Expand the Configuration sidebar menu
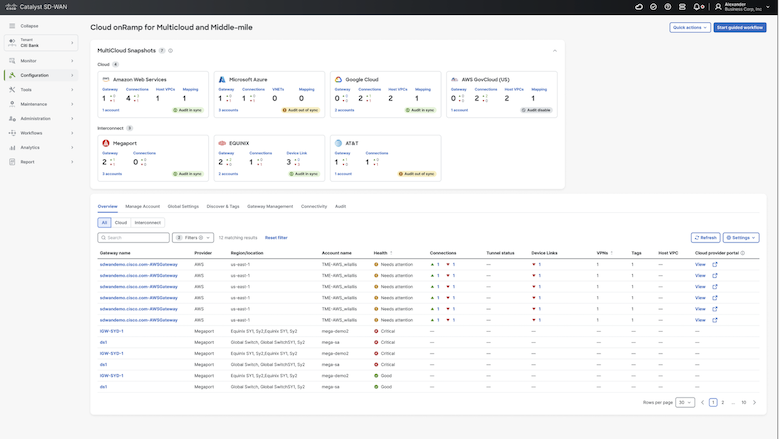 [41, 75]
